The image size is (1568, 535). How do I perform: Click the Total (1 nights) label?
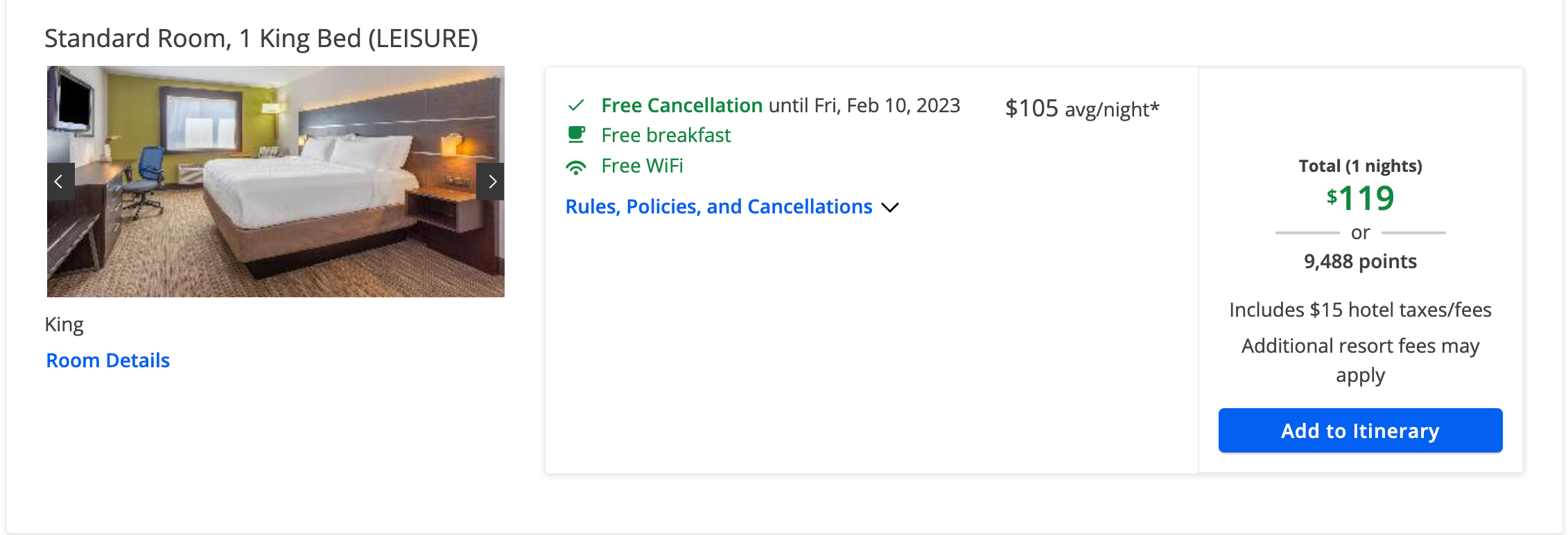click(1360, 166)
